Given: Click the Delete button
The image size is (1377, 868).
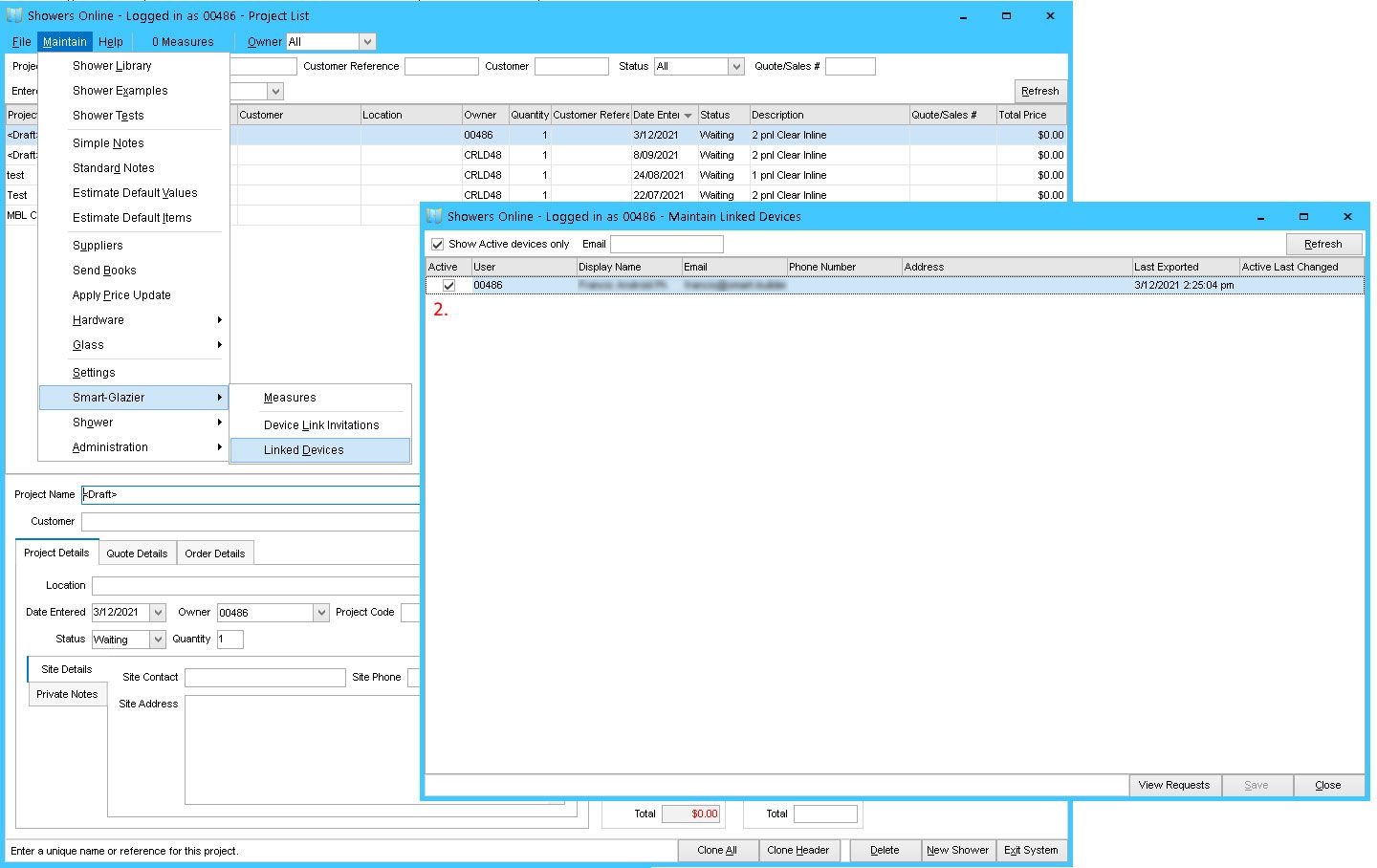Looking at the screenshot, I should point(885,851).
